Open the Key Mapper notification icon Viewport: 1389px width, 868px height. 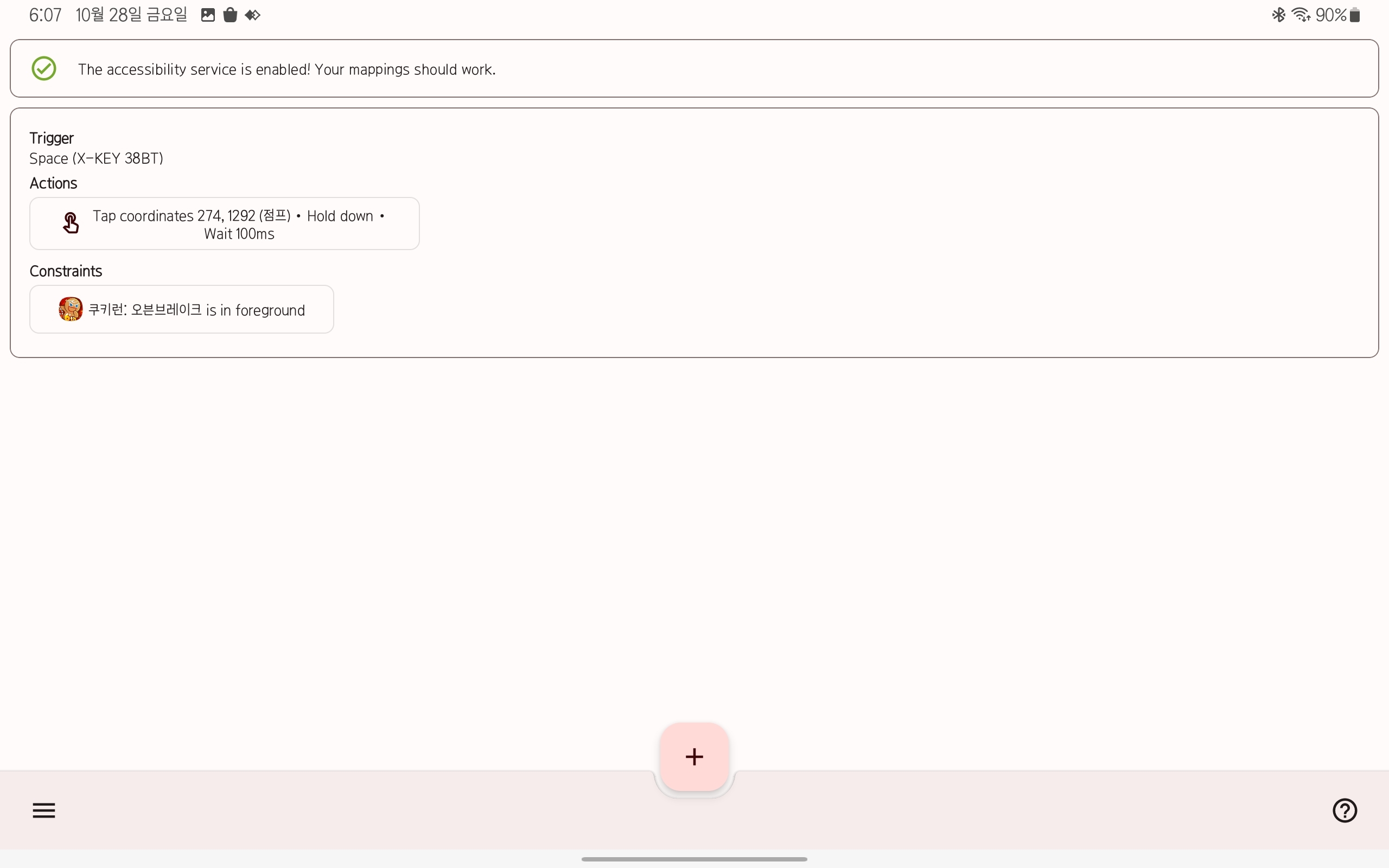(252, 15)
